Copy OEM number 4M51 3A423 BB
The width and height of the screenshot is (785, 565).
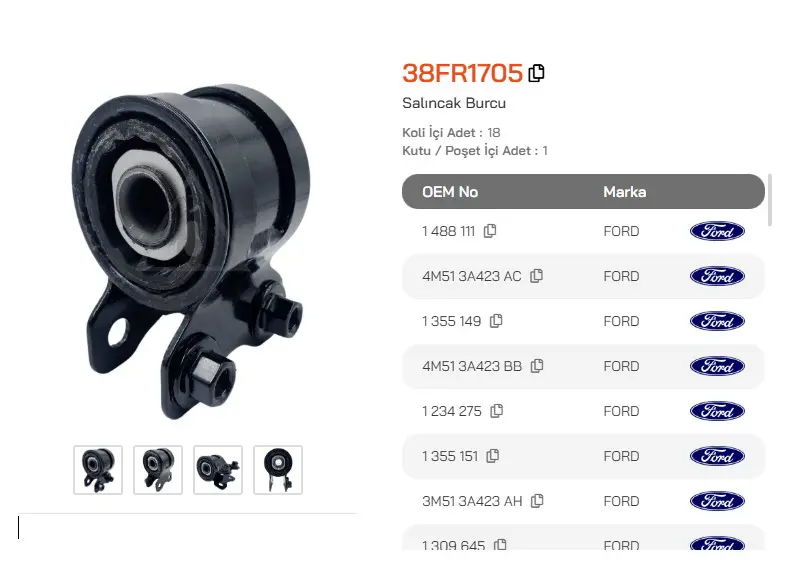(x=537, y=366)
